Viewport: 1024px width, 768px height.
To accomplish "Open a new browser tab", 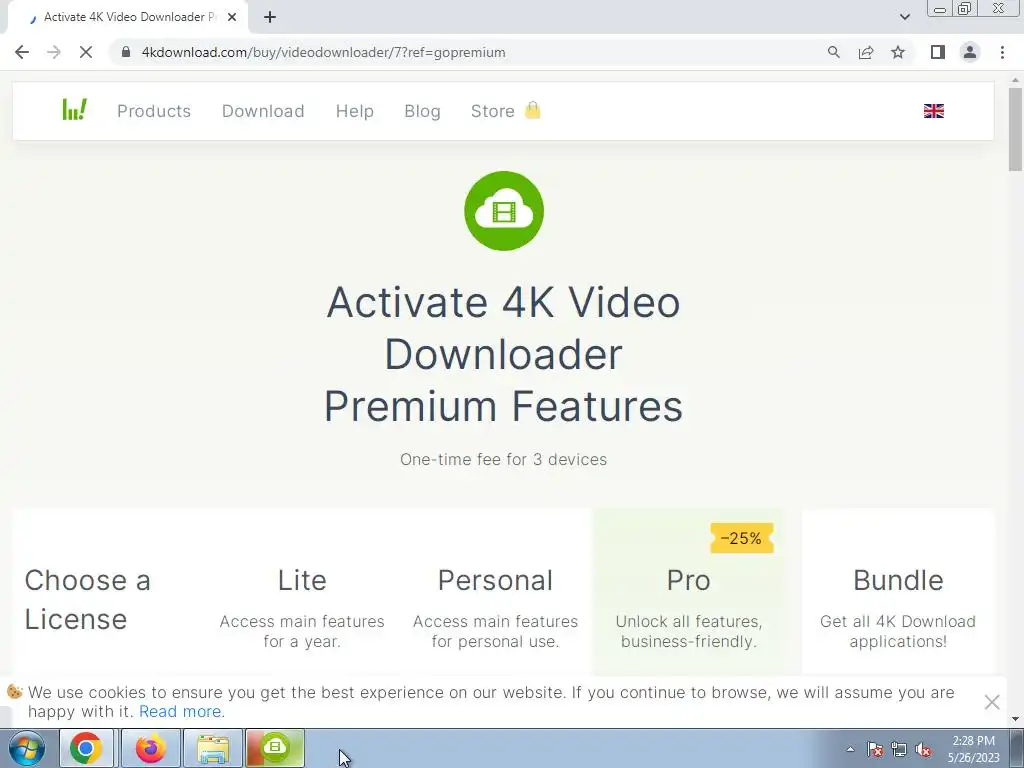I will coord(270,18).
